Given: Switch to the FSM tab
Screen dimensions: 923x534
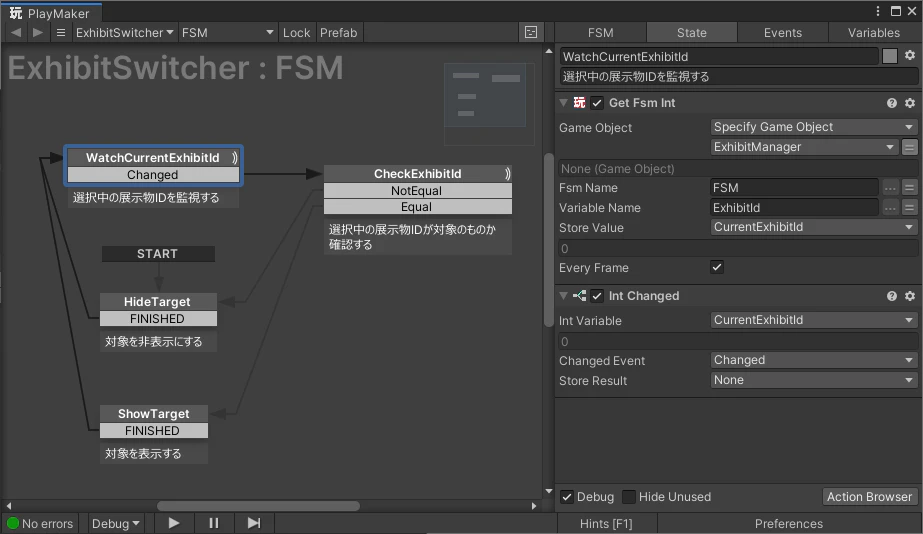Looking at the screenshot, I should pos(600,32).
